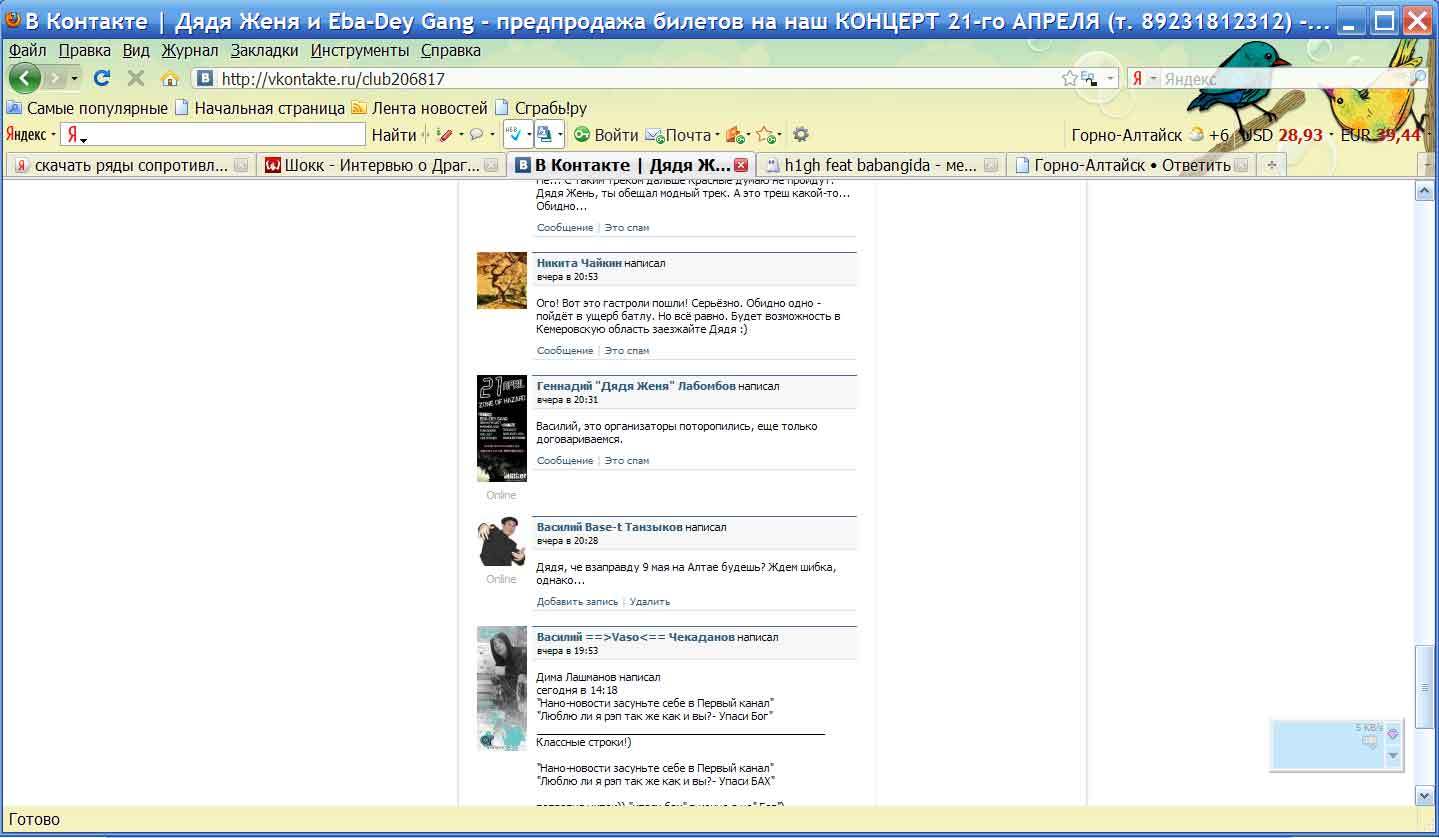Open the browser home page
The image size is (1439, 838).
click(x=169, y=78)
